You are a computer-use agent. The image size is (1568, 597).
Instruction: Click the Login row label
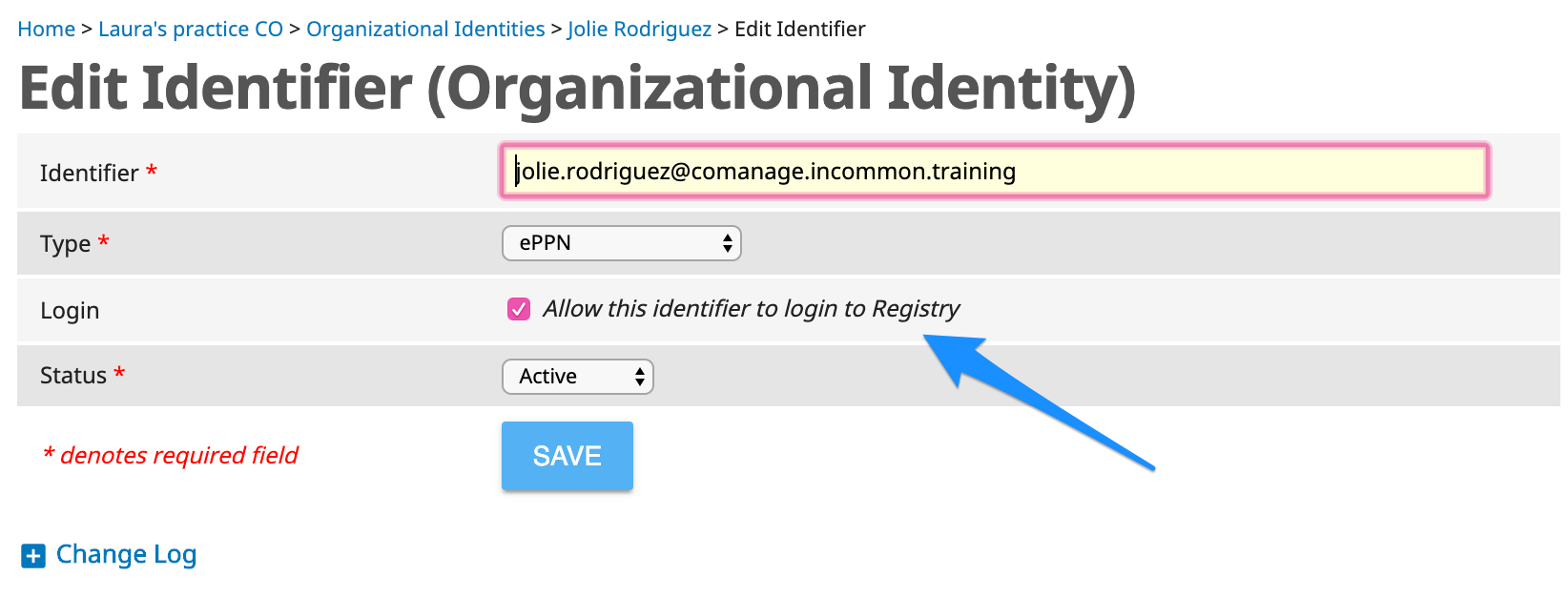click(70, 311)
